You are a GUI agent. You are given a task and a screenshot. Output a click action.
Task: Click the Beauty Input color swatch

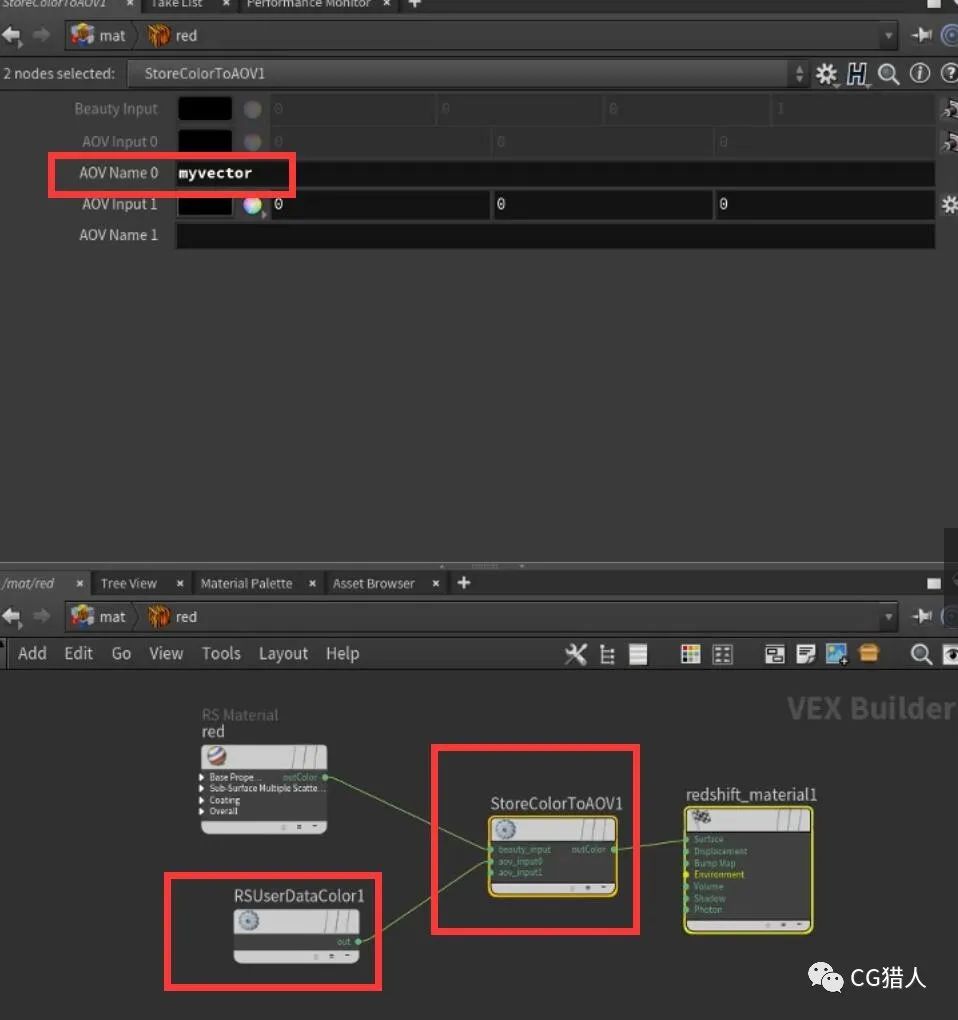(204, 107)
